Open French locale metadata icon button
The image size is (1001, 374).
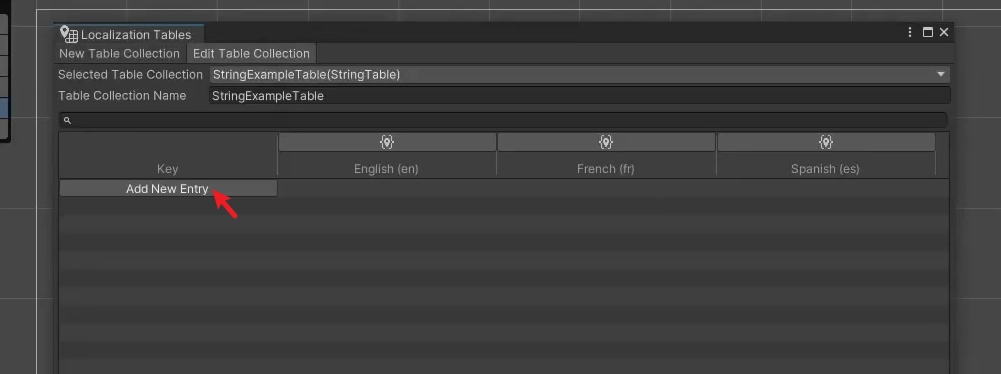coord(606,142)
